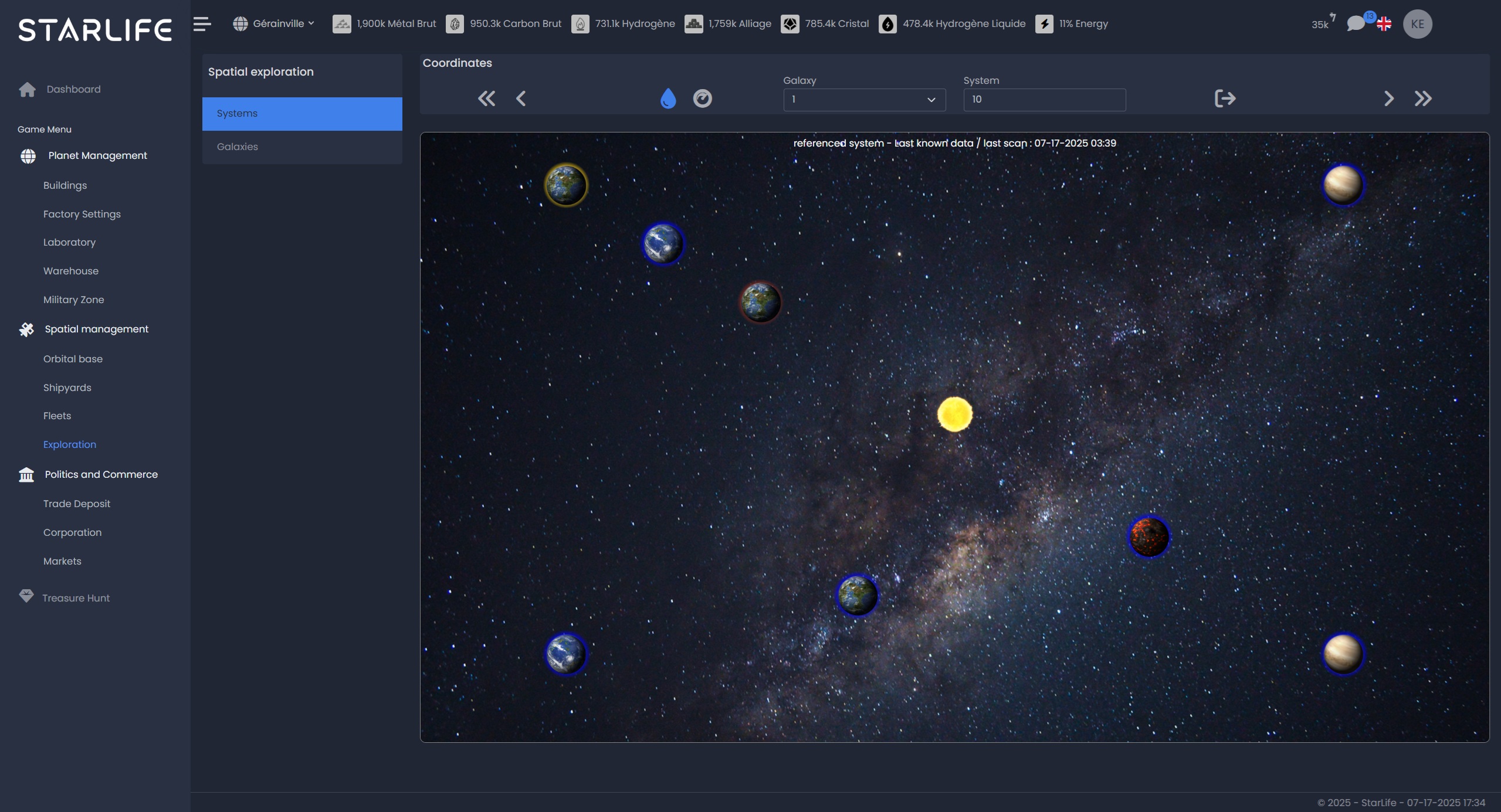Click the Spatial management satellite icon

(x=26, y=329)
